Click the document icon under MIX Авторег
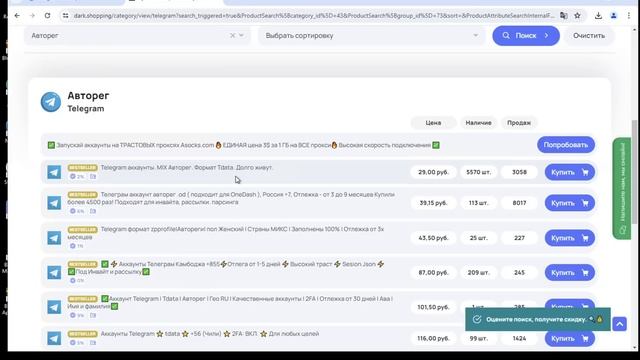The width and height of the screenshot is (640, 360). [93, 177]
